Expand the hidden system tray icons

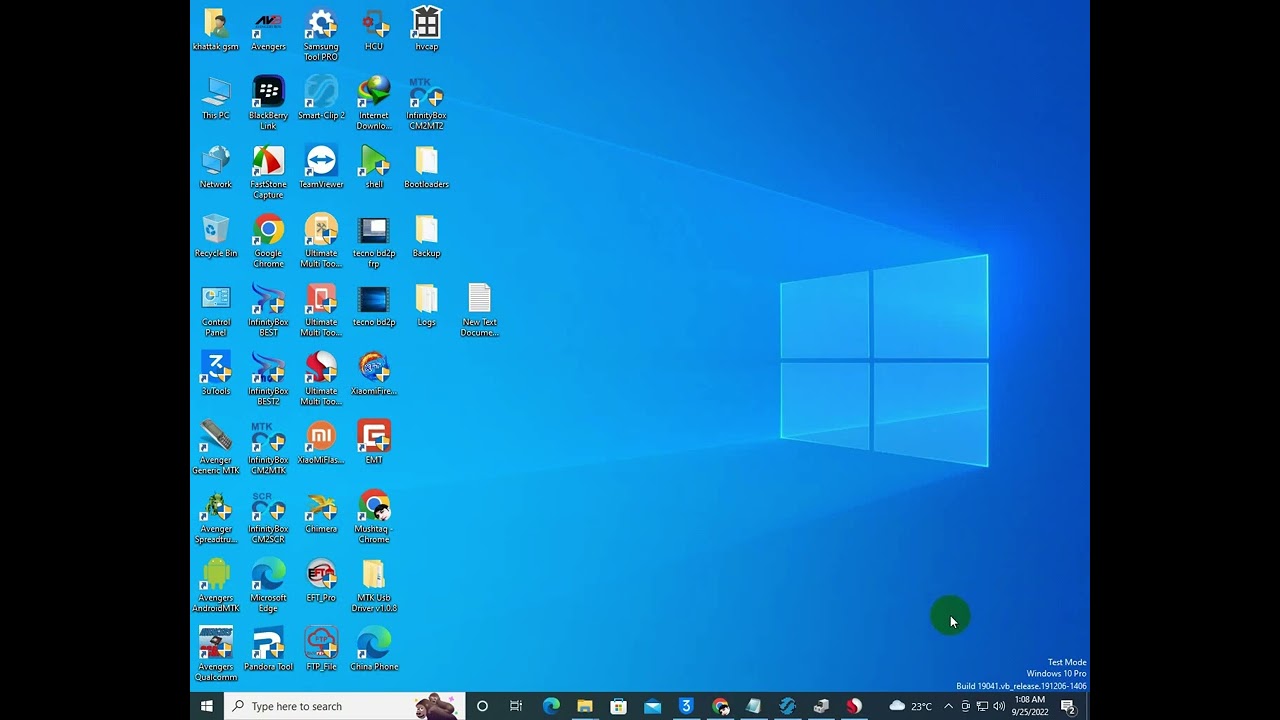(948, 706)
